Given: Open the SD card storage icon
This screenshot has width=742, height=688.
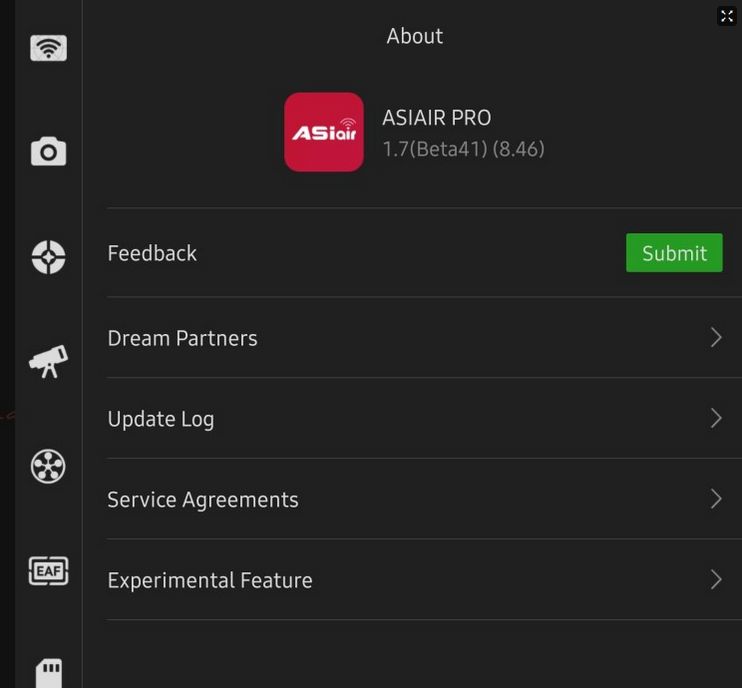Looking at the screenshot, I should (48, 671).
